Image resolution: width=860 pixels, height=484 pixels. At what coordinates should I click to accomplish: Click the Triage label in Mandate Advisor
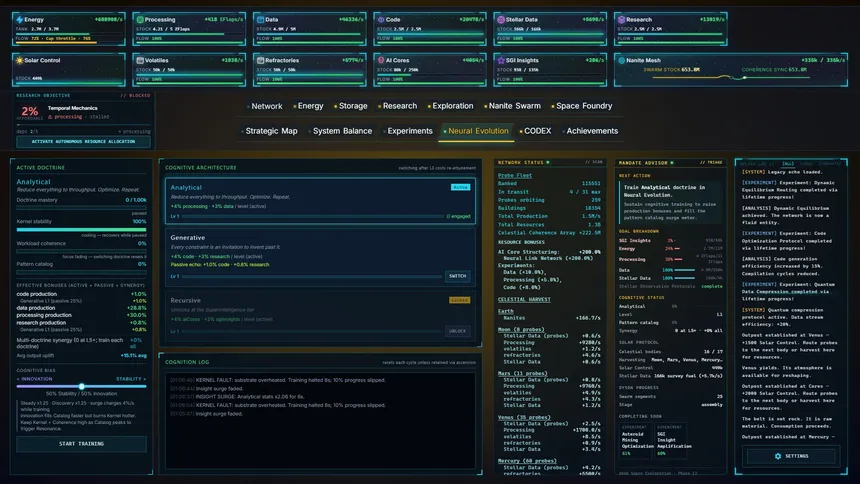coord(711,162)
